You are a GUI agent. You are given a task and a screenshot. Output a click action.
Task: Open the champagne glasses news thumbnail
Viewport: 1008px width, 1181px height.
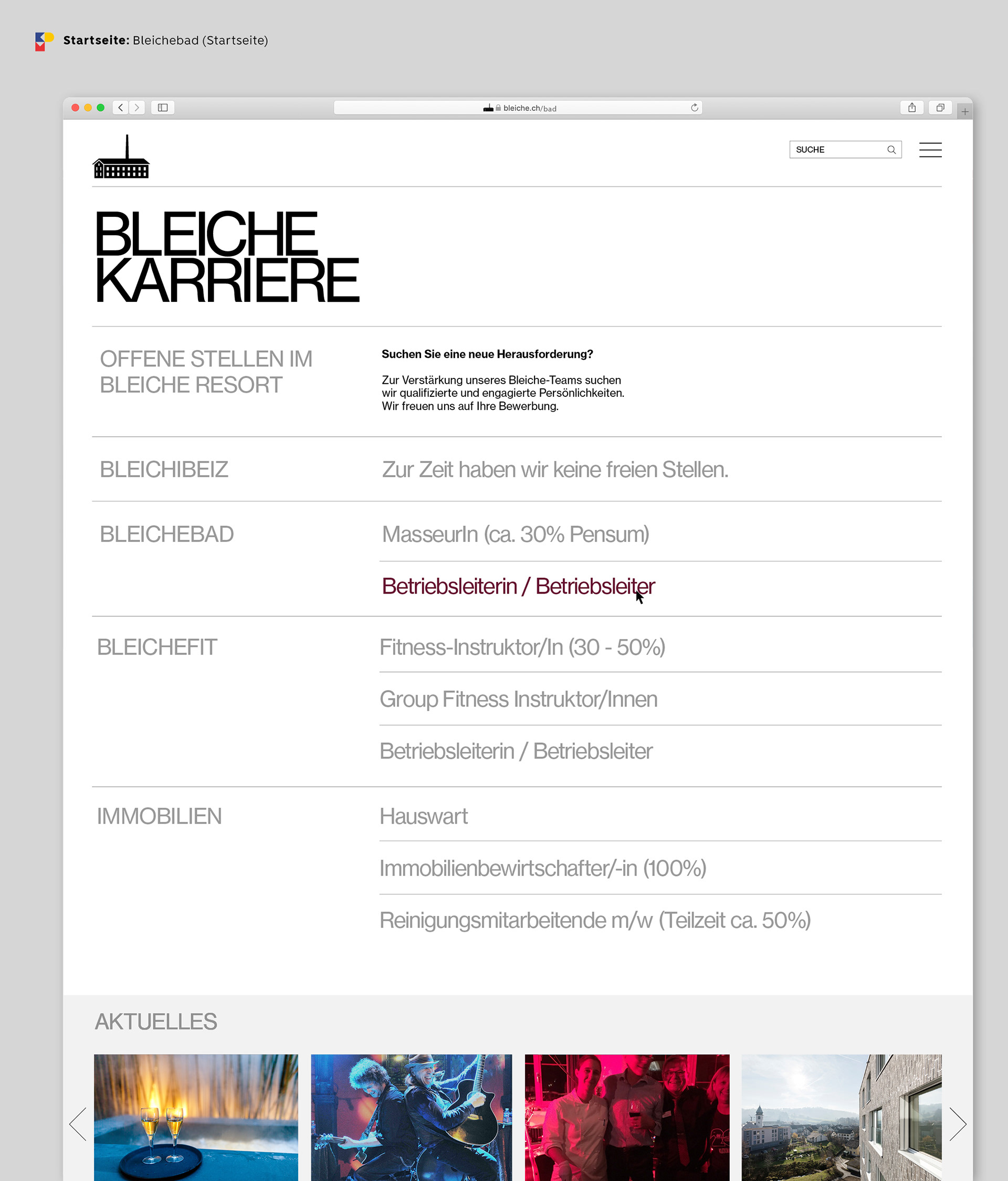[x=195, y=1116]
